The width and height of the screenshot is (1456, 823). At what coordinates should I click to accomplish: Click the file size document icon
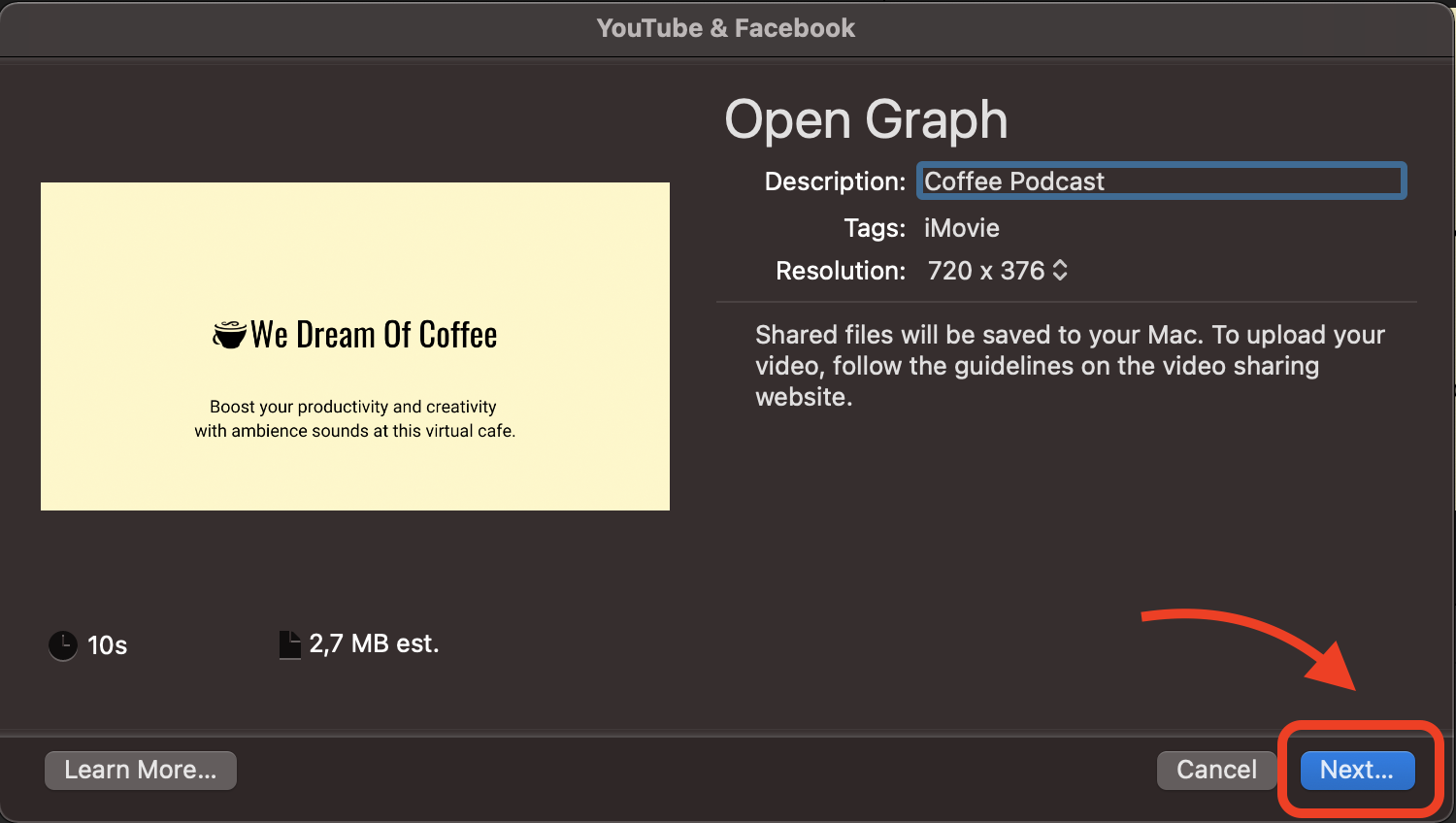(x=288, y=642)
